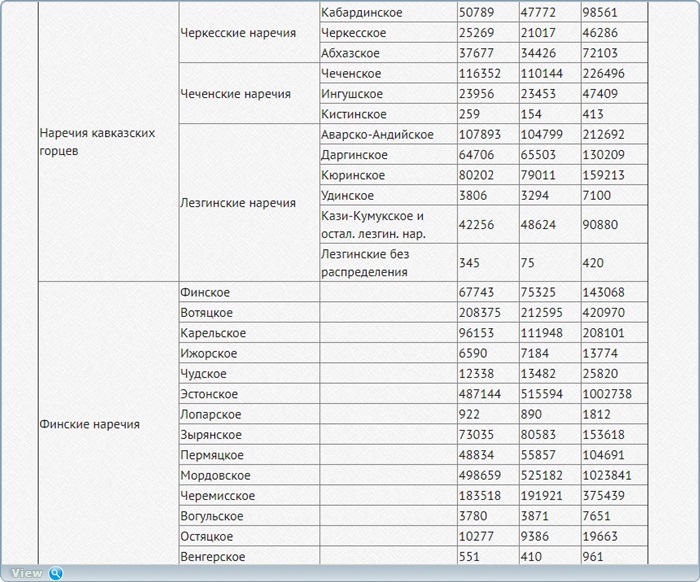Select the value 65503

[x=538, y=155]
